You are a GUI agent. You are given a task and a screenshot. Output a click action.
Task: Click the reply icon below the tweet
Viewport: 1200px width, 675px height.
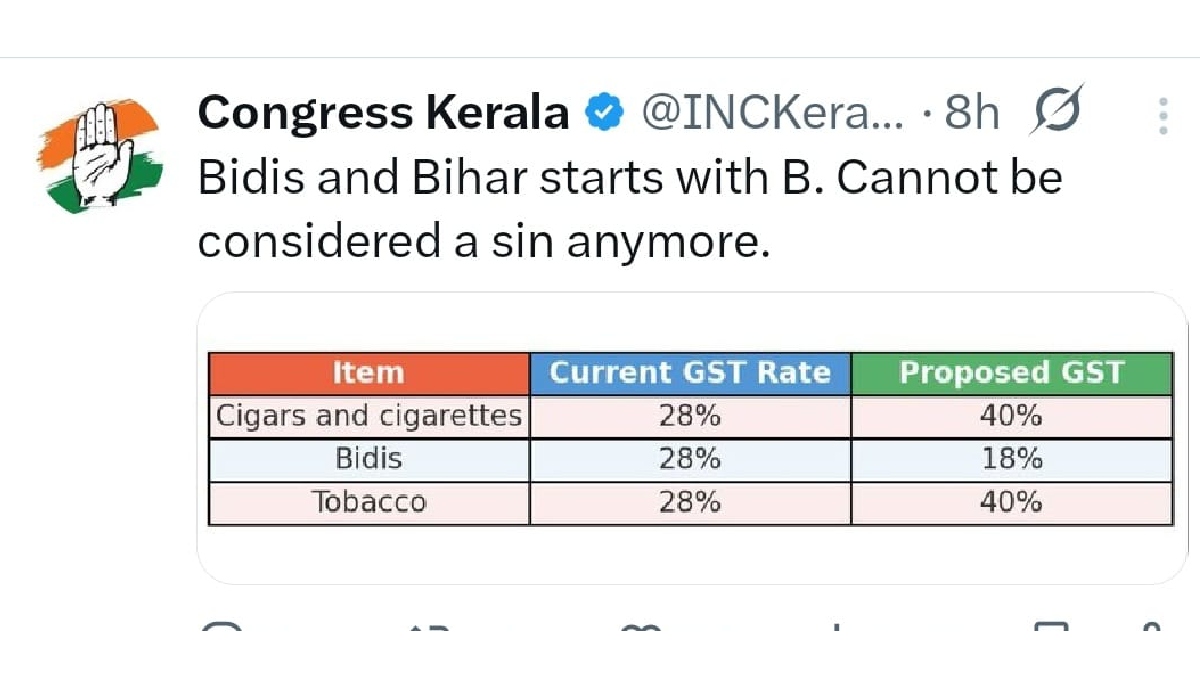(x=221, y=629)
